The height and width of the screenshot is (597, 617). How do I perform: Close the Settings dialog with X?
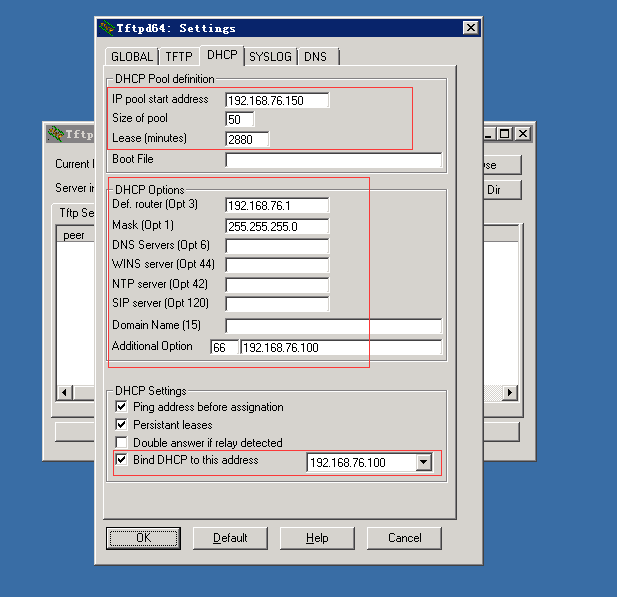[471, 28]
